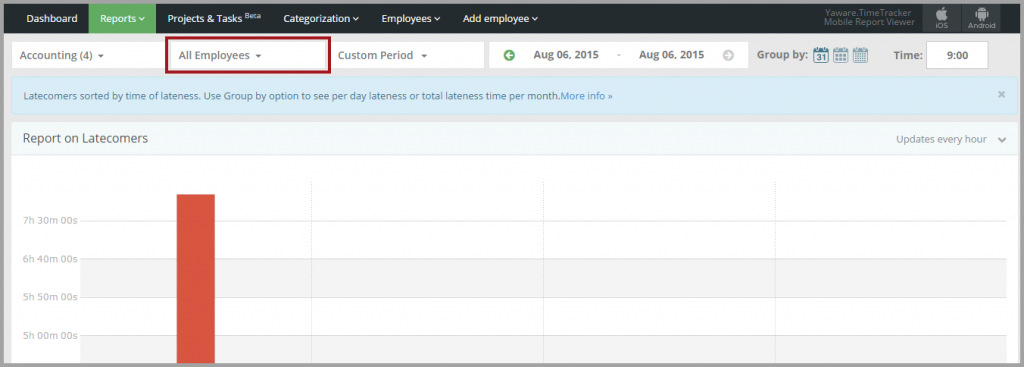Select the end date Aug 06, 2015
This screenshot has width=1024, height=367.
click(x=671, y=56)
